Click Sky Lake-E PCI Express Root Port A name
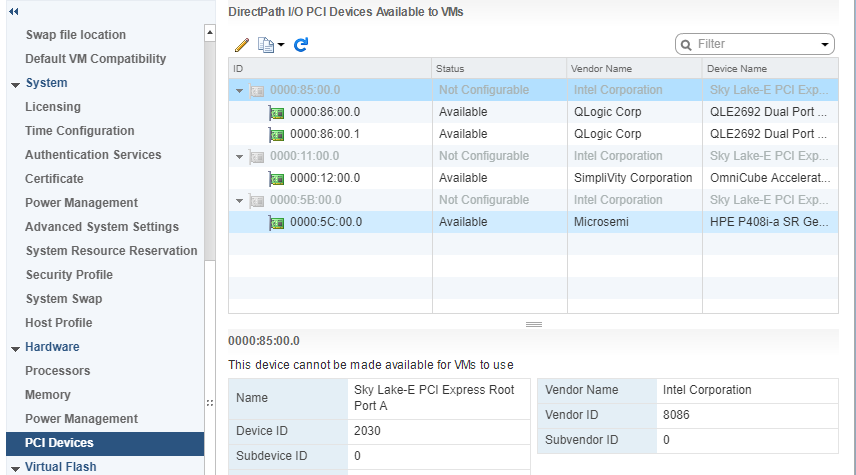 pyautogui.click(x=434, y=397)
